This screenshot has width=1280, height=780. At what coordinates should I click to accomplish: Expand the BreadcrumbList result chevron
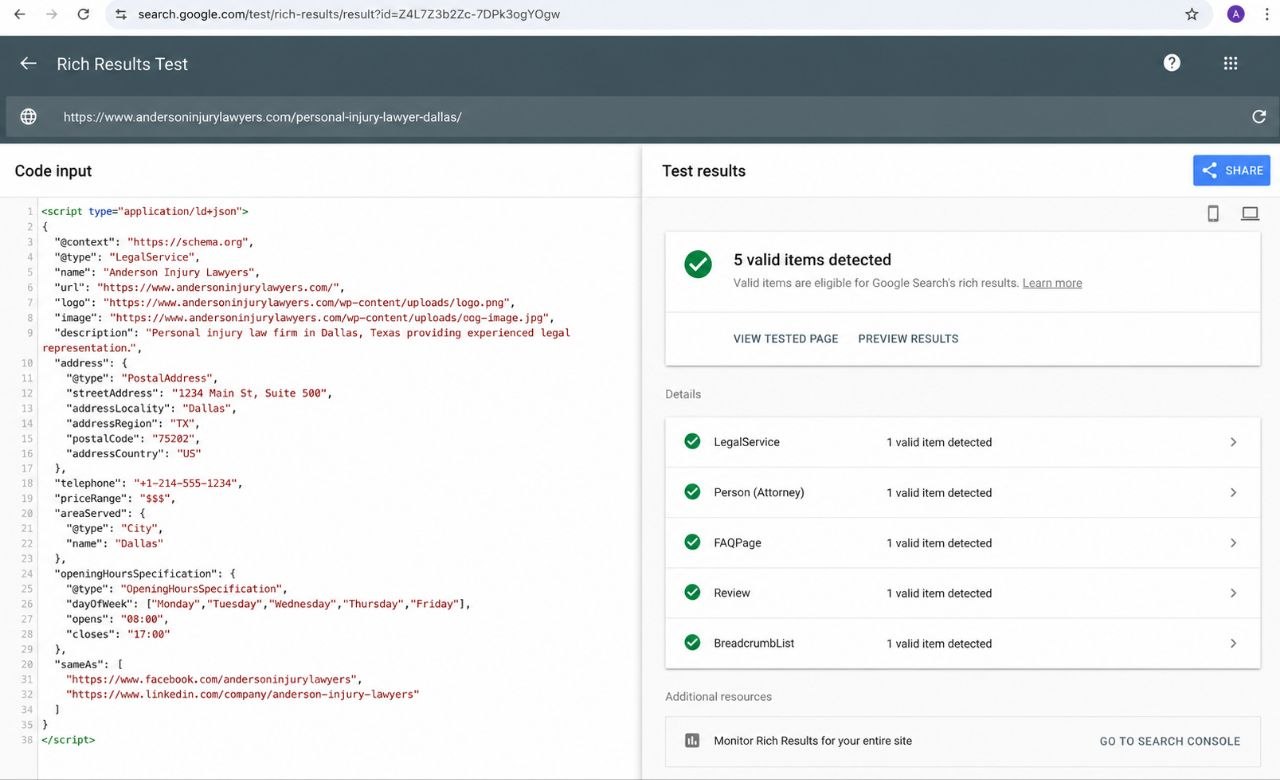coord(1233,643)
